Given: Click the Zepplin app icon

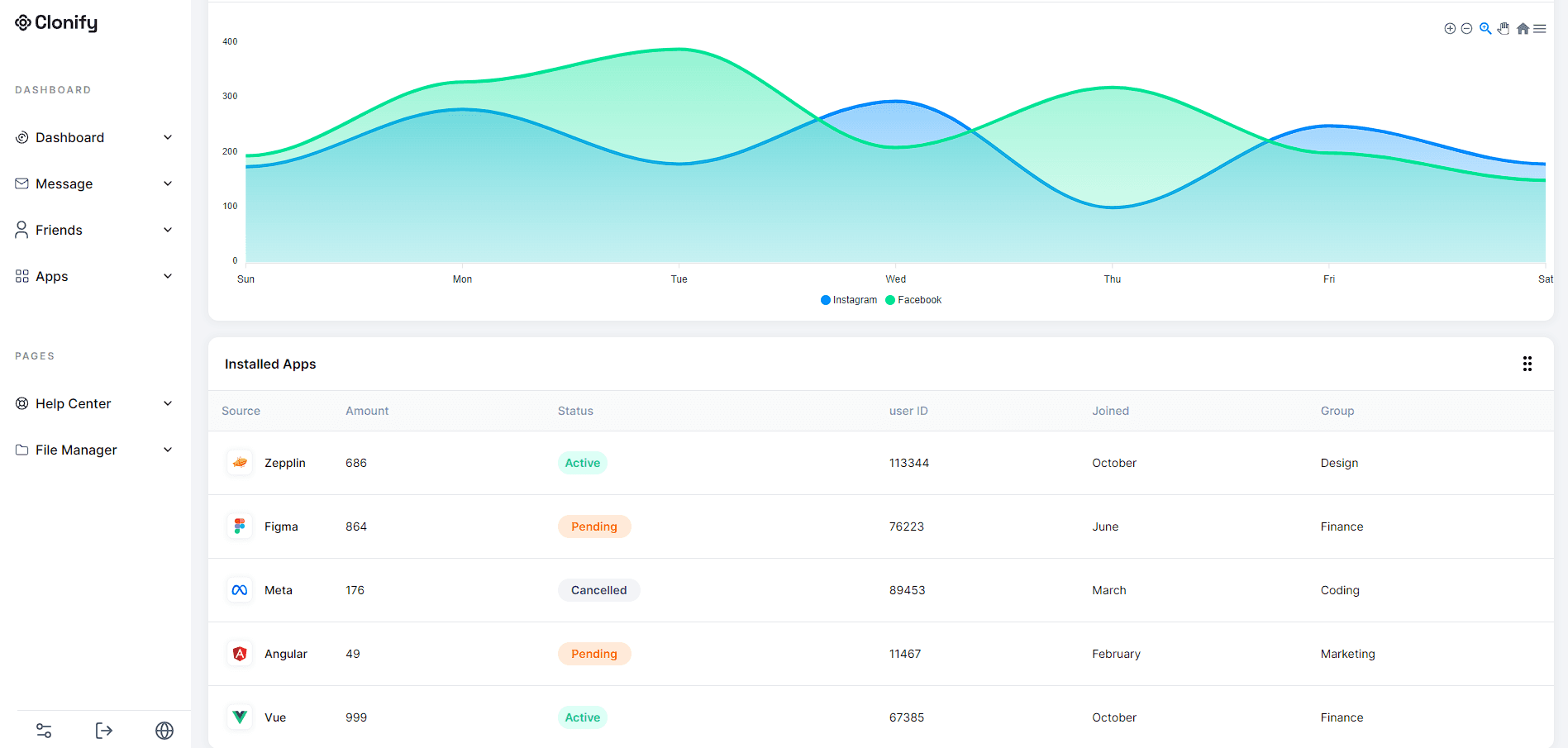Looking at the screenshot, I should pos(240,463).
